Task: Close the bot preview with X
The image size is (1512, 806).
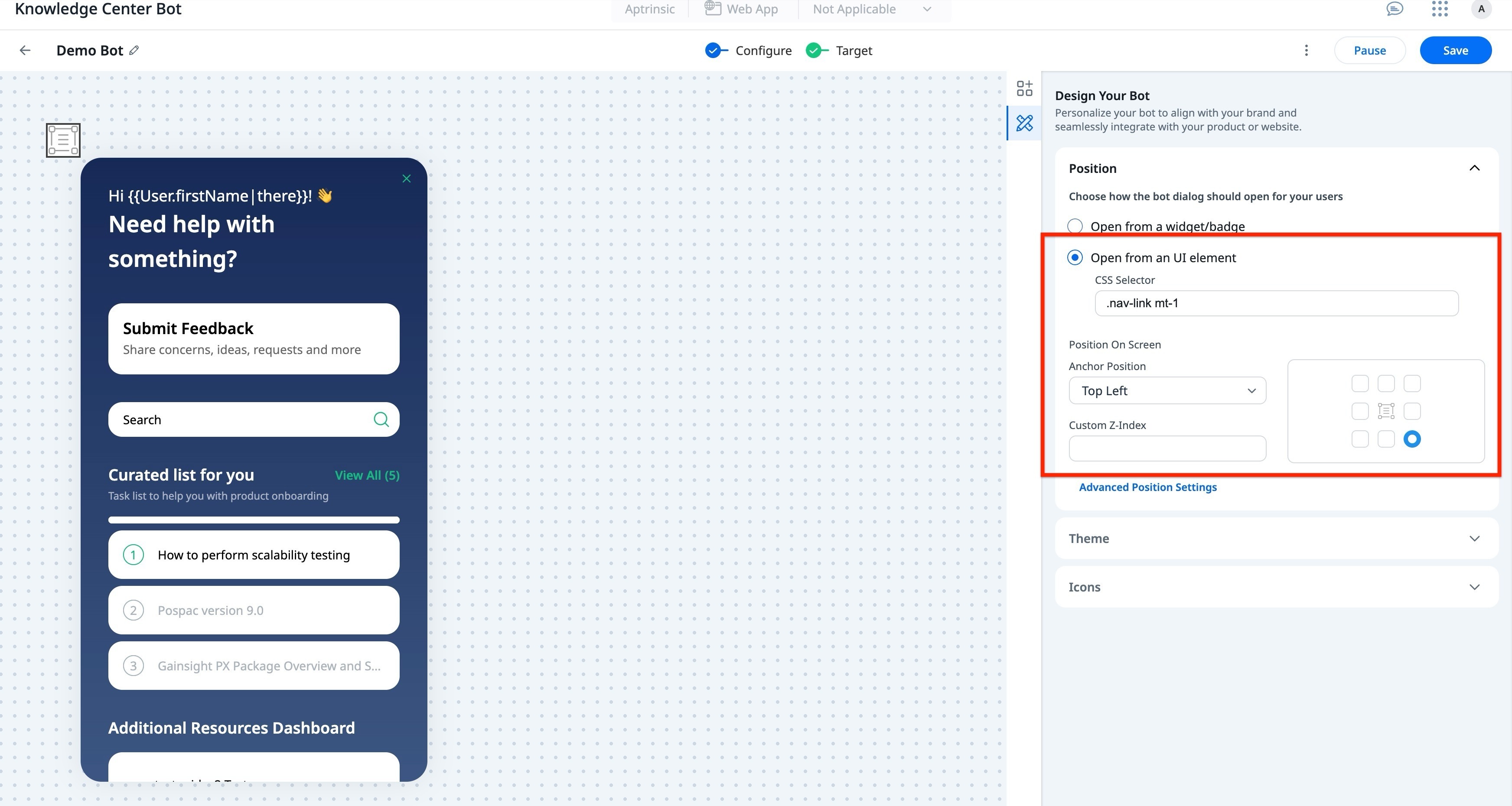Action: coord(406,179)
